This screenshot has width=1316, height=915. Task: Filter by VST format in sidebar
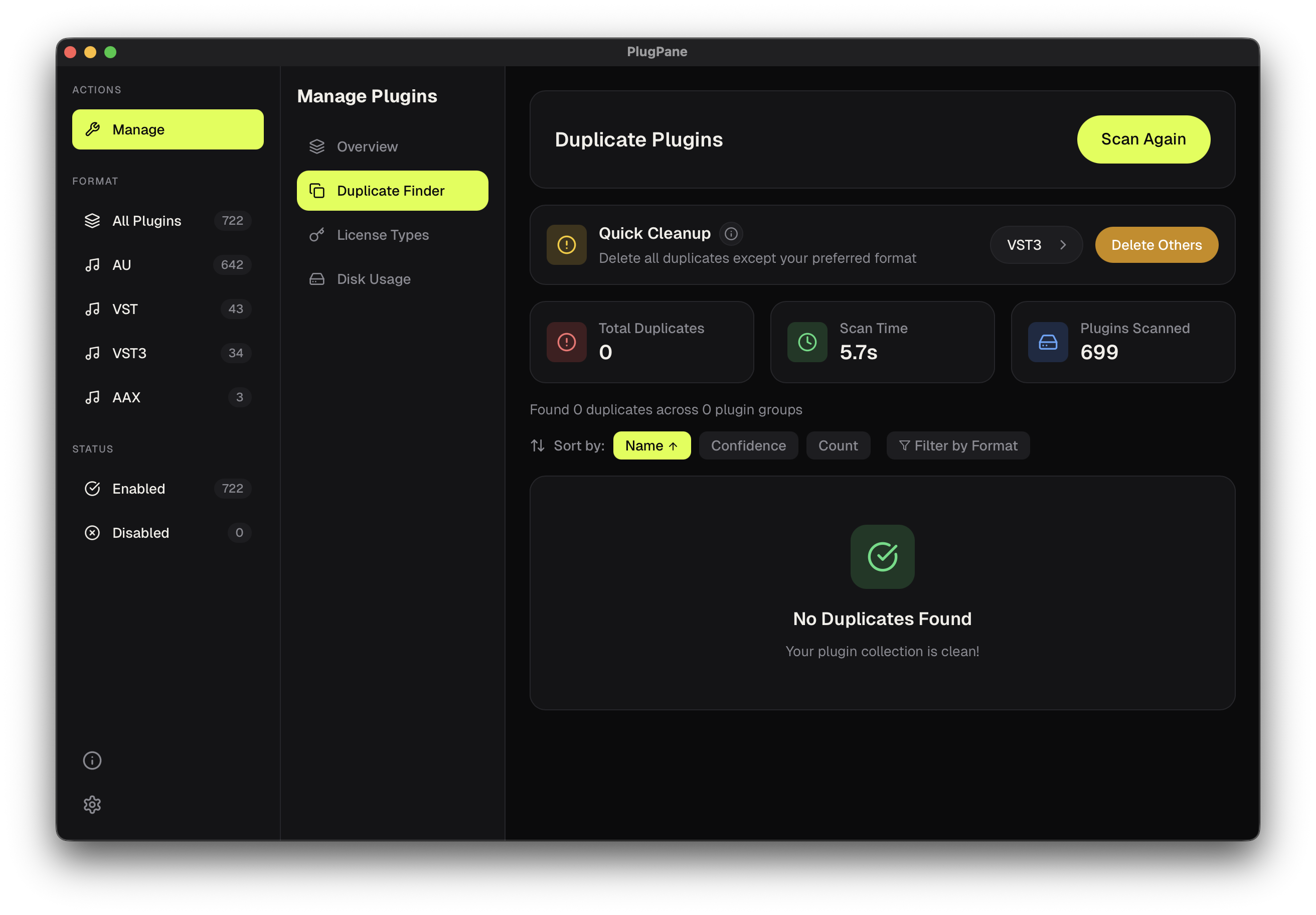click(x=168, y=309)
